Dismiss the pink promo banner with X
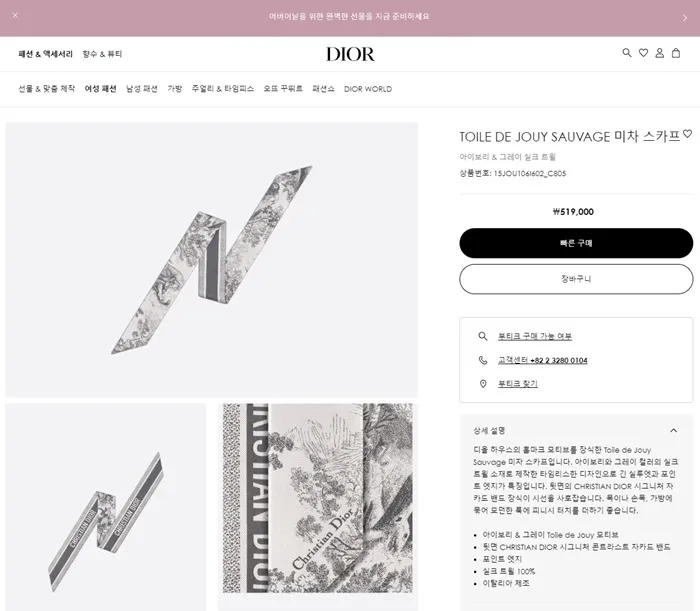This screenshot has width=700, height=611. click(15, 15)
